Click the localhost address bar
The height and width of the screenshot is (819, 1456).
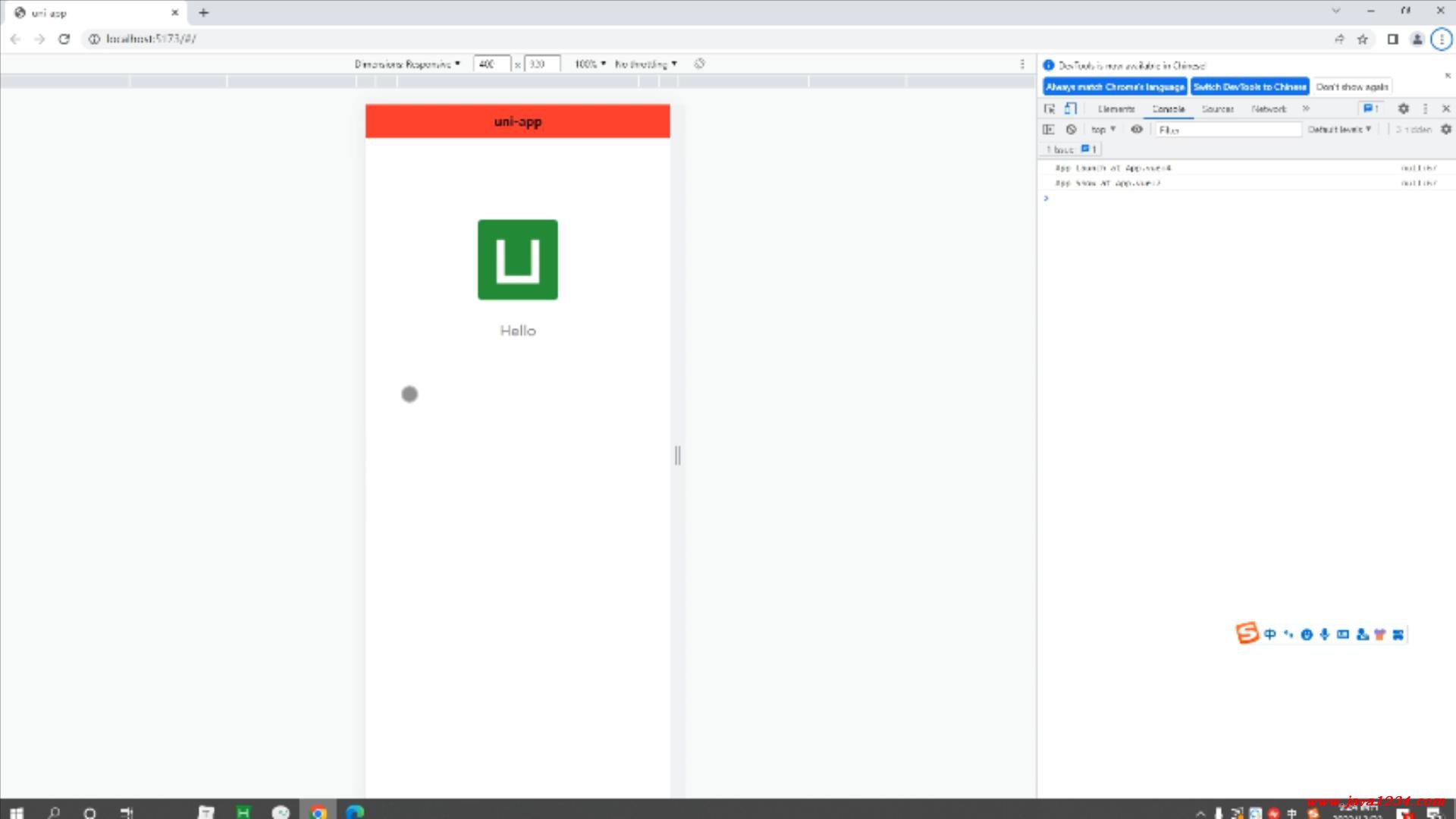(705, 39)
